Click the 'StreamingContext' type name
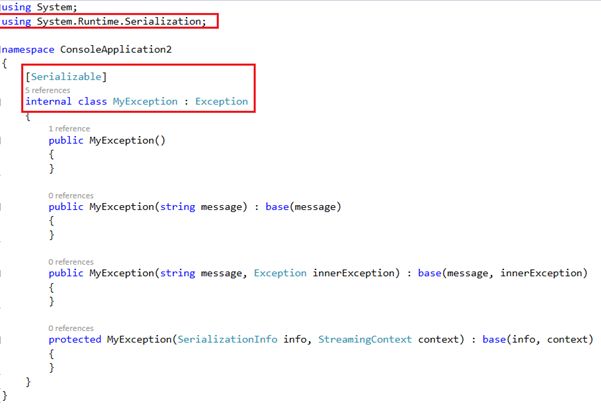The image size is (601, 411). pos(365,339)
